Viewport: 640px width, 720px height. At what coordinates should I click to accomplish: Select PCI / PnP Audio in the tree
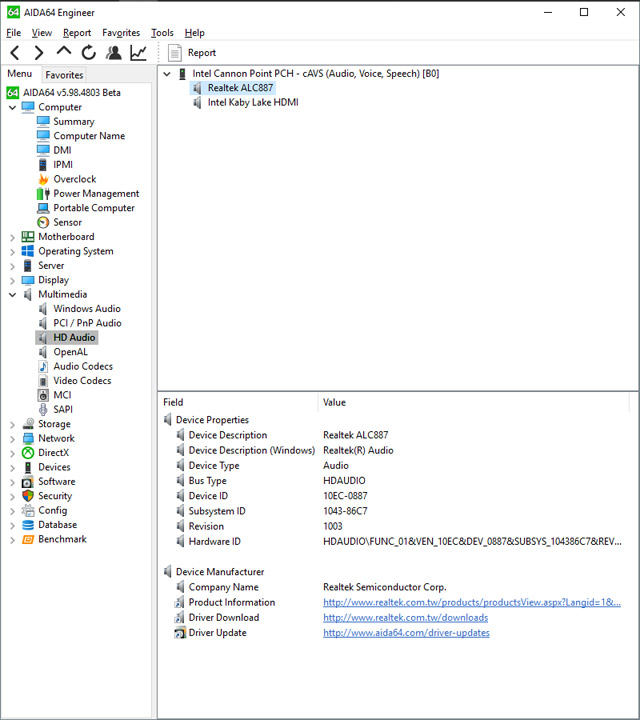pyautogui.click(x=87, y=323)
